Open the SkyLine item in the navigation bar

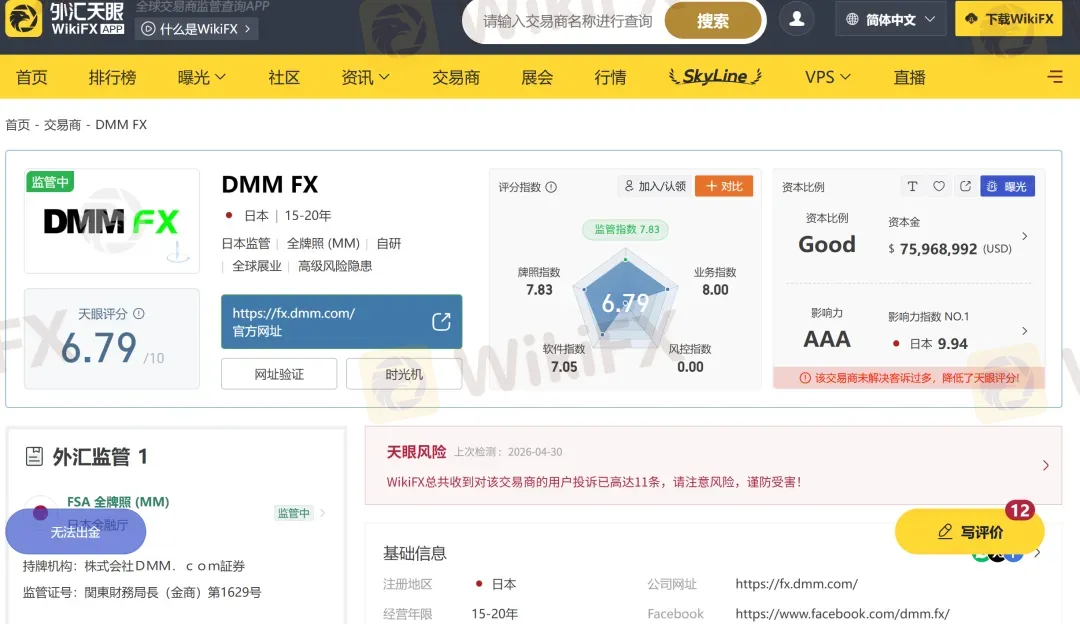(x=713, y=76)
